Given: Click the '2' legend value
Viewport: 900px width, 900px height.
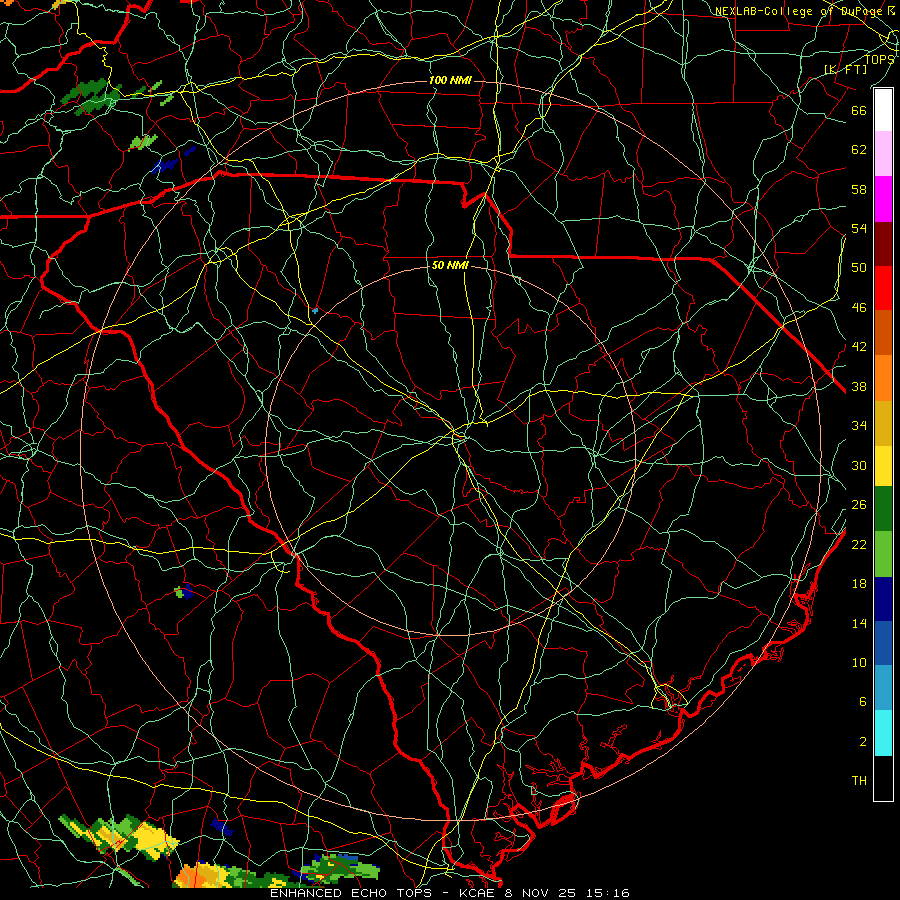Looking at the screenshot, I should tap(862, 742).
